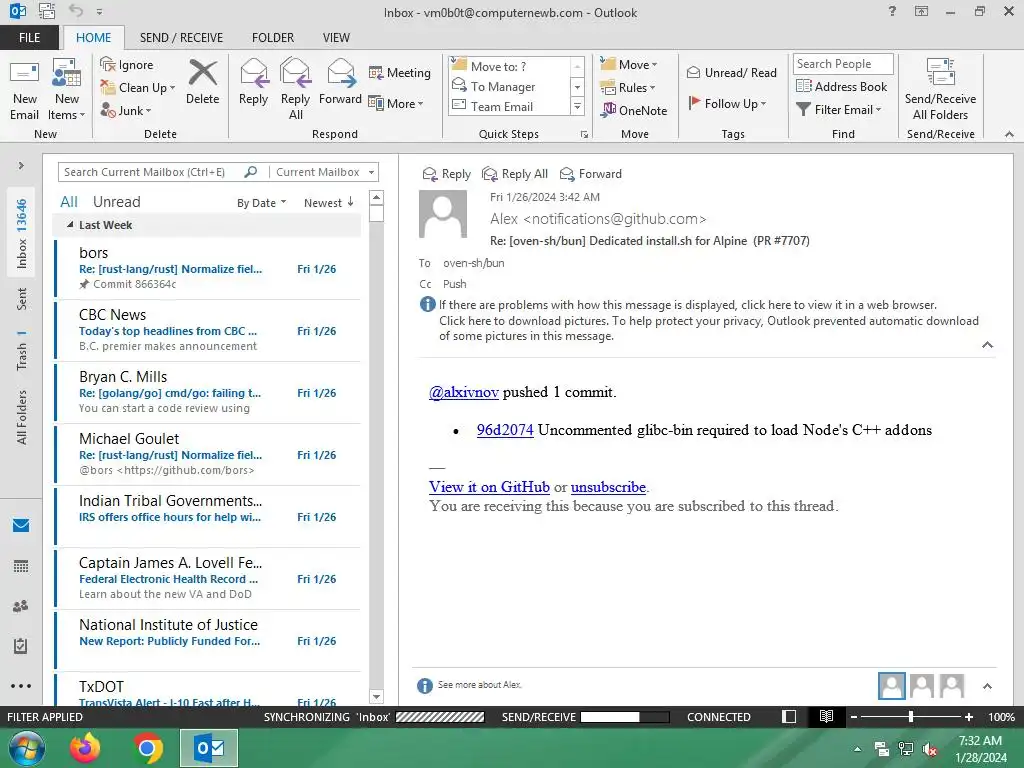Viewport: 1024px width, 768px height.
Task: Open the National Institute of Justice email
Action: [x=208, y=640]
